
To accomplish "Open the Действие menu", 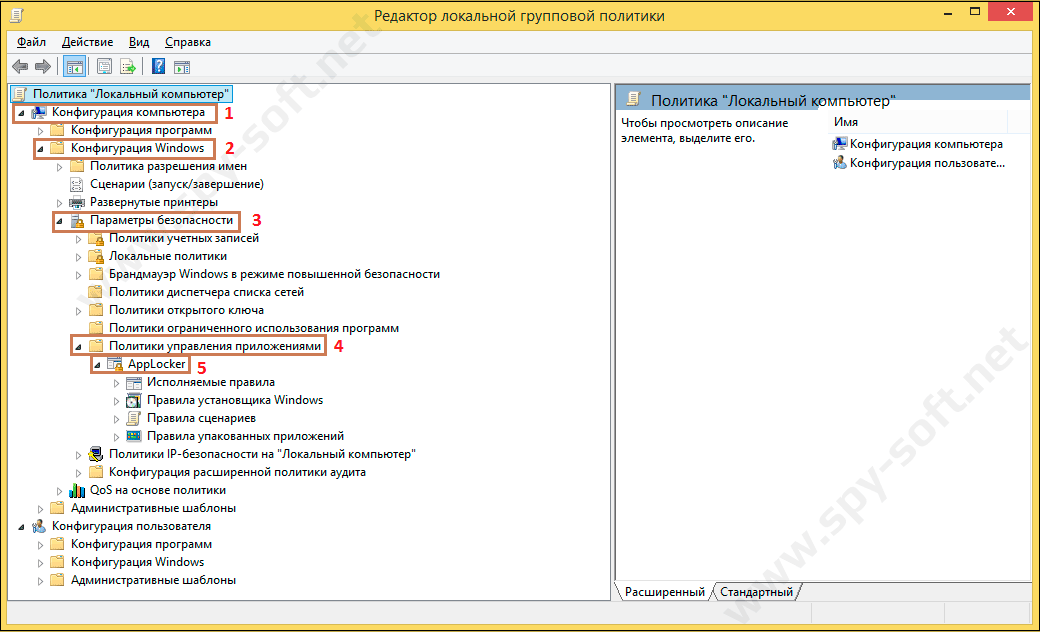I will tap(88, 42).
